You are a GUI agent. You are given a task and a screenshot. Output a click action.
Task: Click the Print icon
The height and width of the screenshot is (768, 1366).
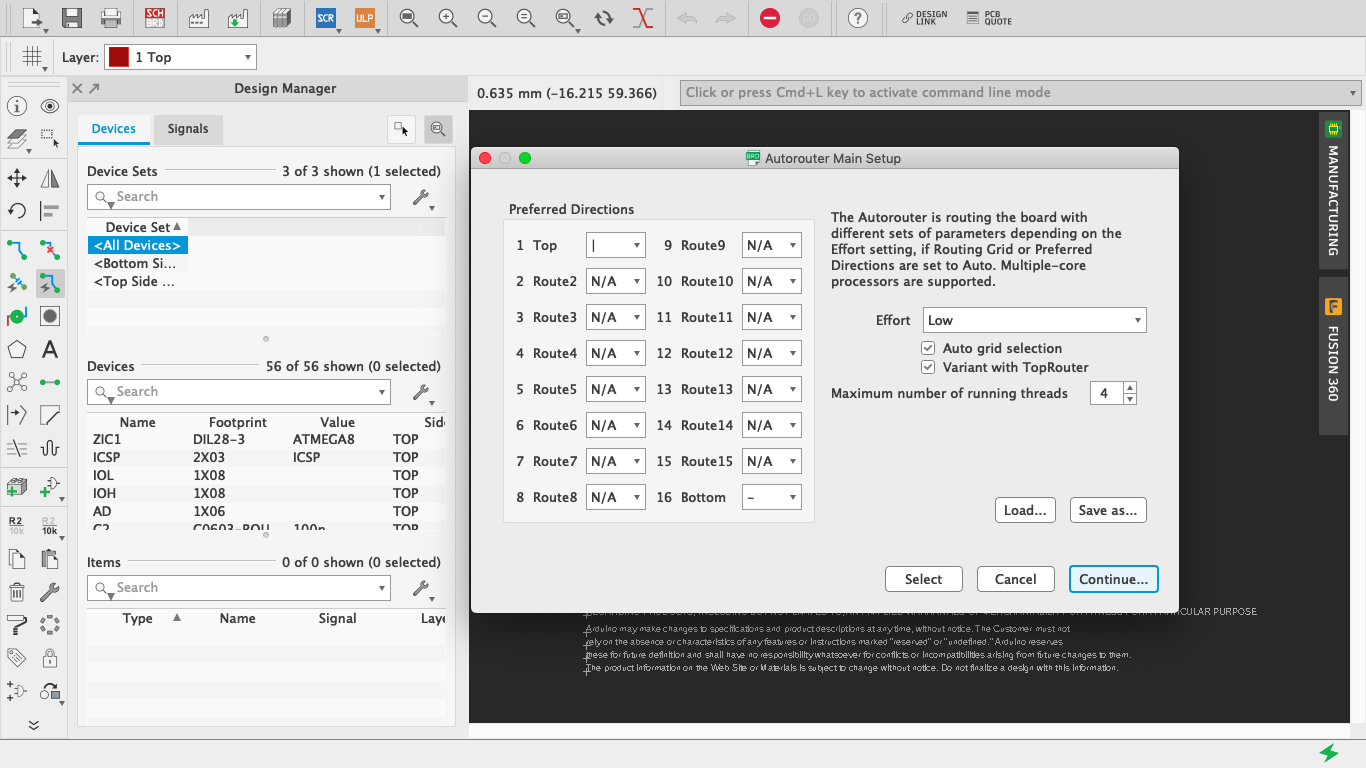click(x=111, y=18)
